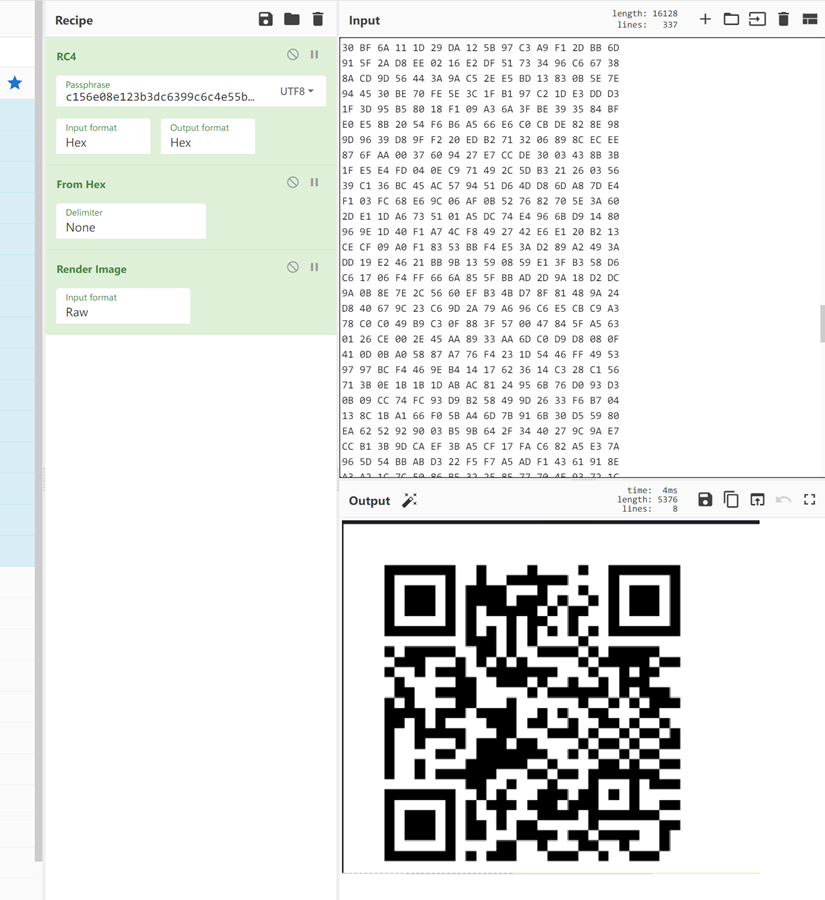This screenshot has height=900, width=825.
Task: Disable the Render Image operation
Action: (x=293, y=267)
